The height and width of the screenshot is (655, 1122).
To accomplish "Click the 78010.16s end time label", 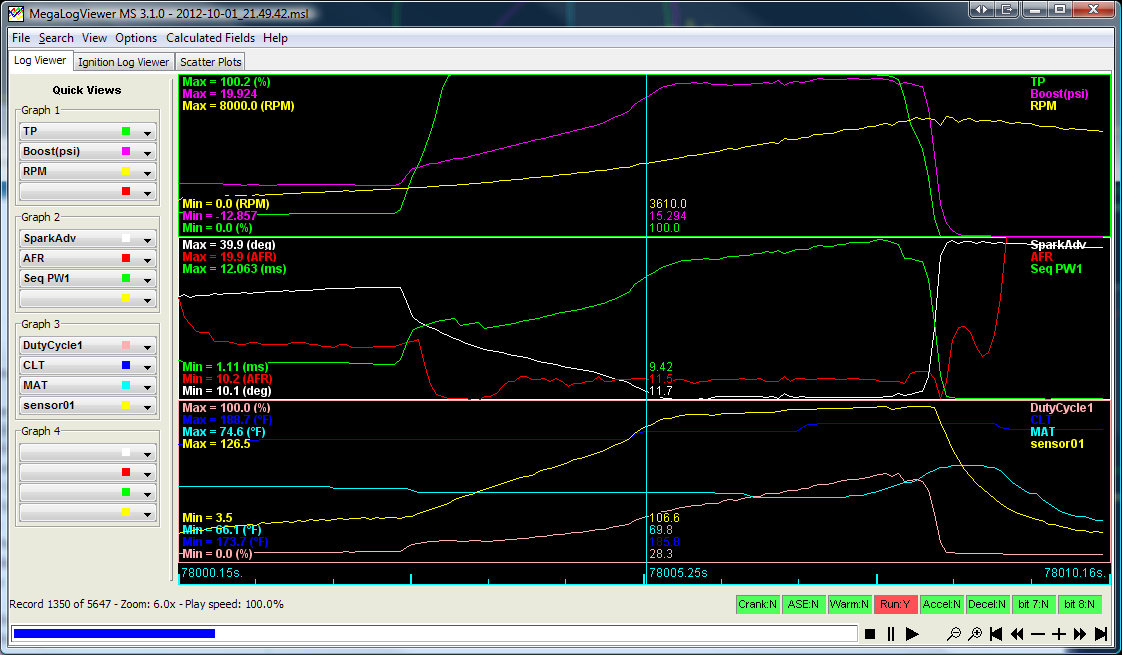I will coord(1075,573).
